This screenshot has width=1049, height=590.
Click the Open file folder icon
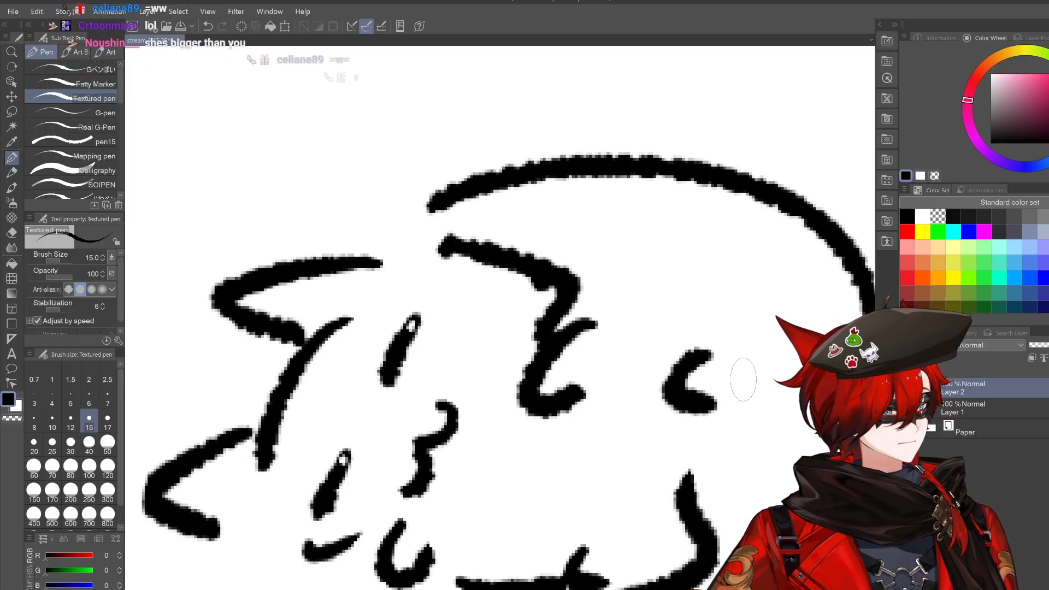[x=166, y=26]
